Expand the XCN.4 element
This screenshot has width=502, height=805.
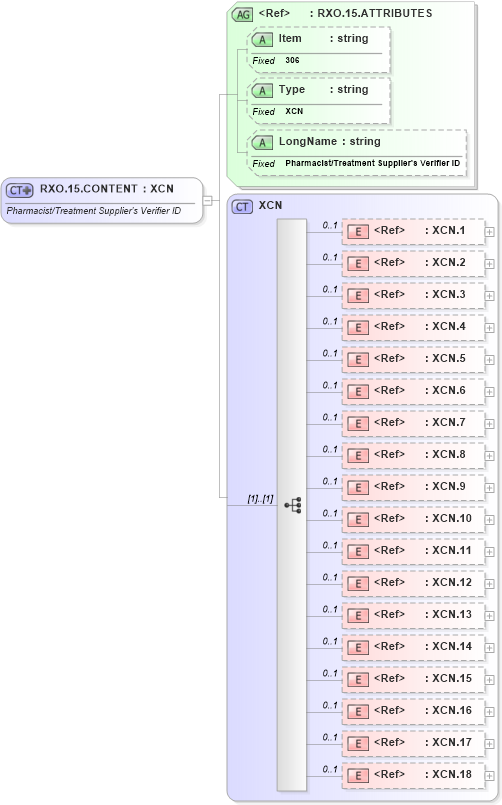coord(489,328)
